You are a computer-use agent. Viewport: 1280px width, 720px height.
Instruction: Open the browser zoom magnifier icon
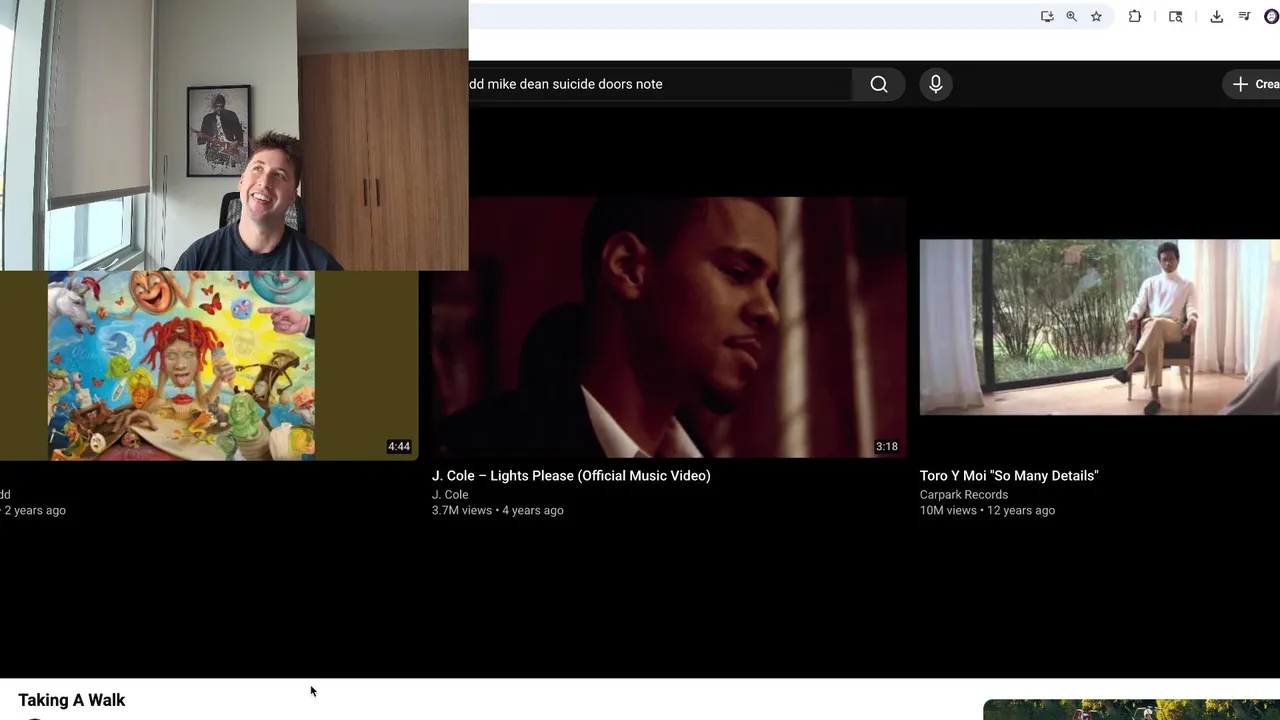pyautogui.click(x=1071, y=16)
